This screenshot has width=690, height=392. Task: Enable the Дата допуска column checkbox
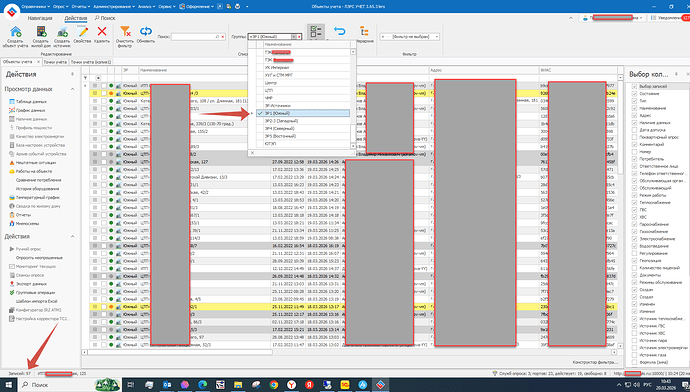634,130
